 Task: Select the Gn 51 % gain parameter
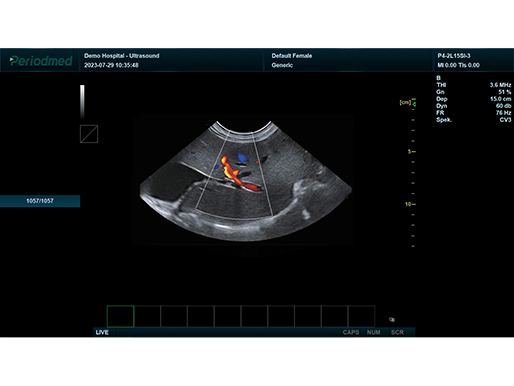click(473, 92)
